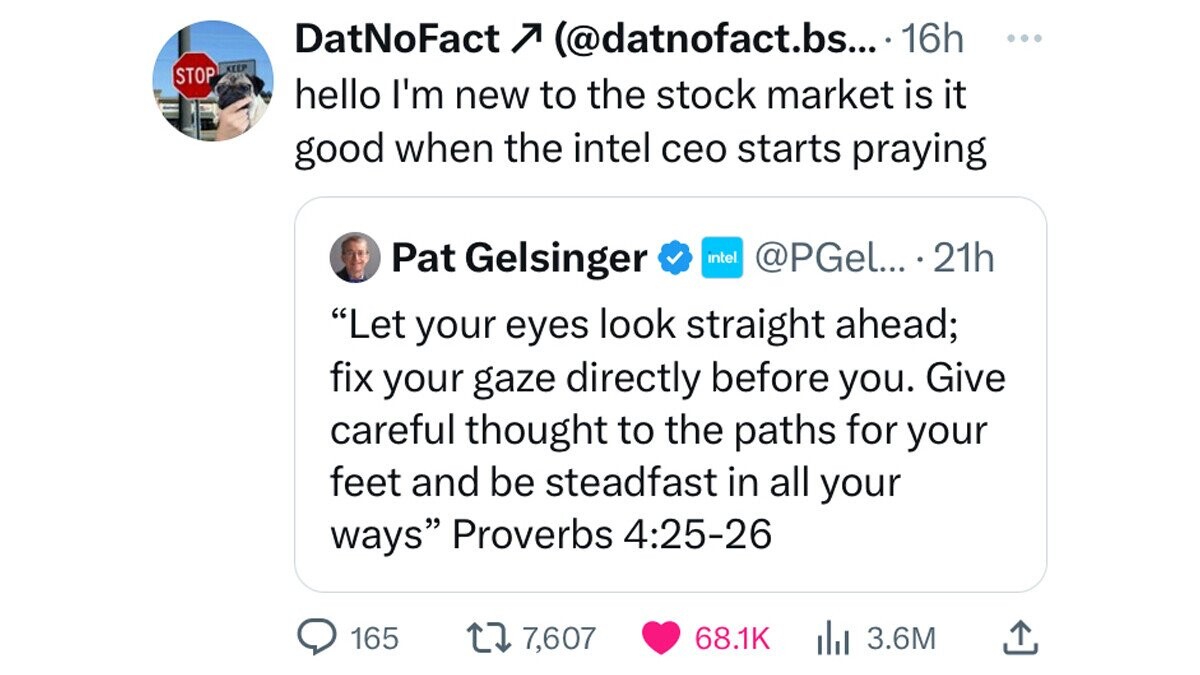
Task: Open DatNoFact's pug profile picture
Action: [213, 80]
